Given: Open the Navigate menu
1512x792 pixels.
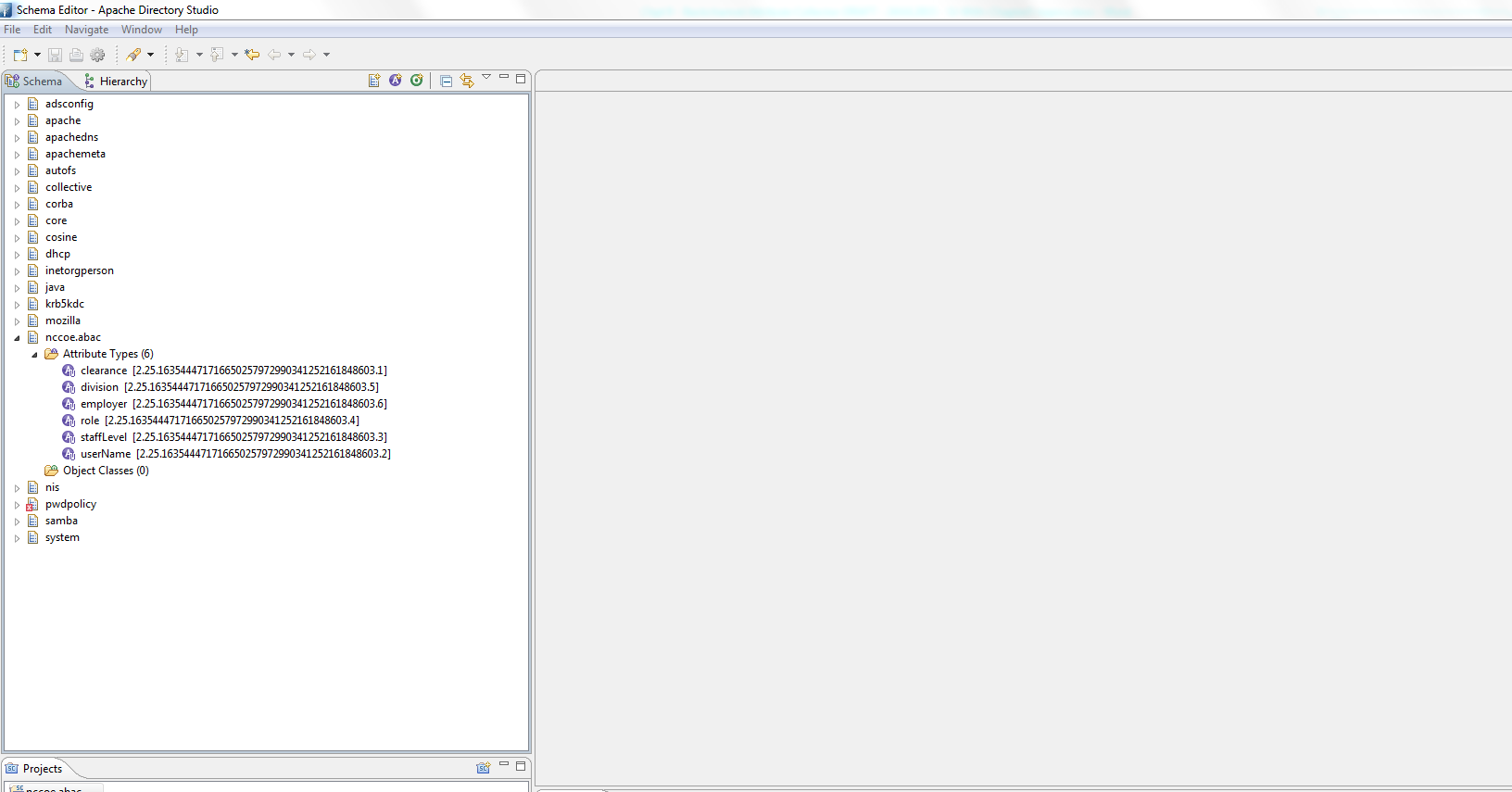Looking at the screenshot, I should (86, 30).
